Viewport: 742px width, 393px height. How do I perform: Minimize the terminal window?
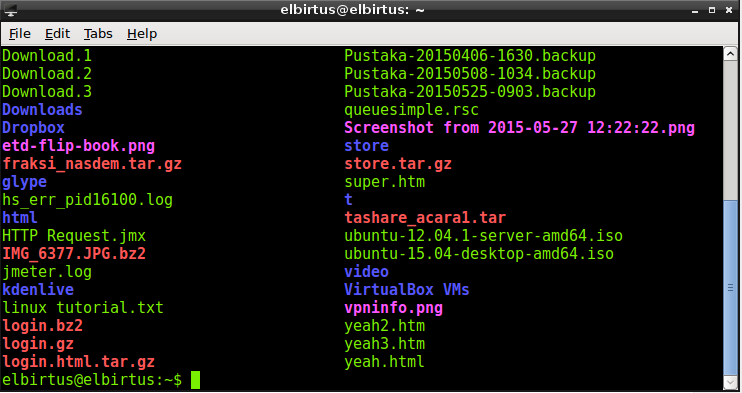(695, 10)
